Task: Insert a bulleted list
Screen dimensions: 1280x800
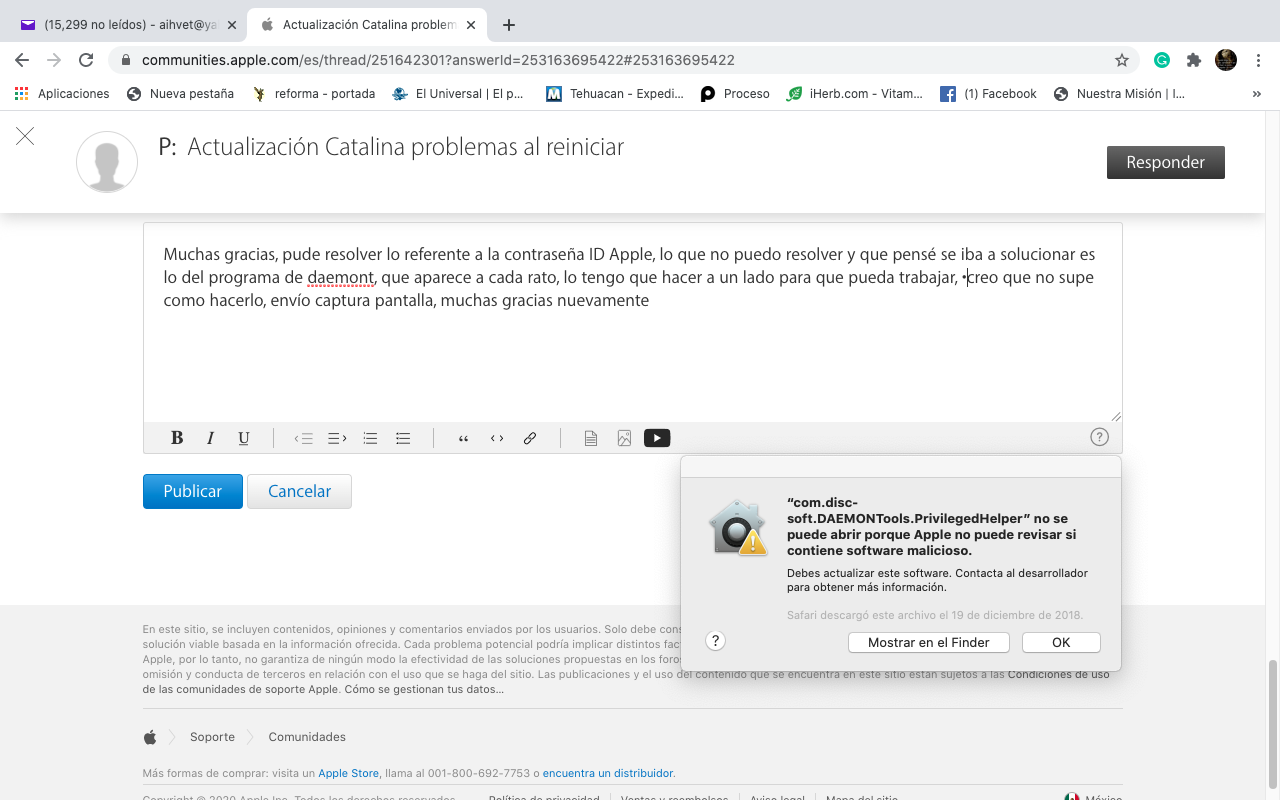Action: tap(403, 438)
